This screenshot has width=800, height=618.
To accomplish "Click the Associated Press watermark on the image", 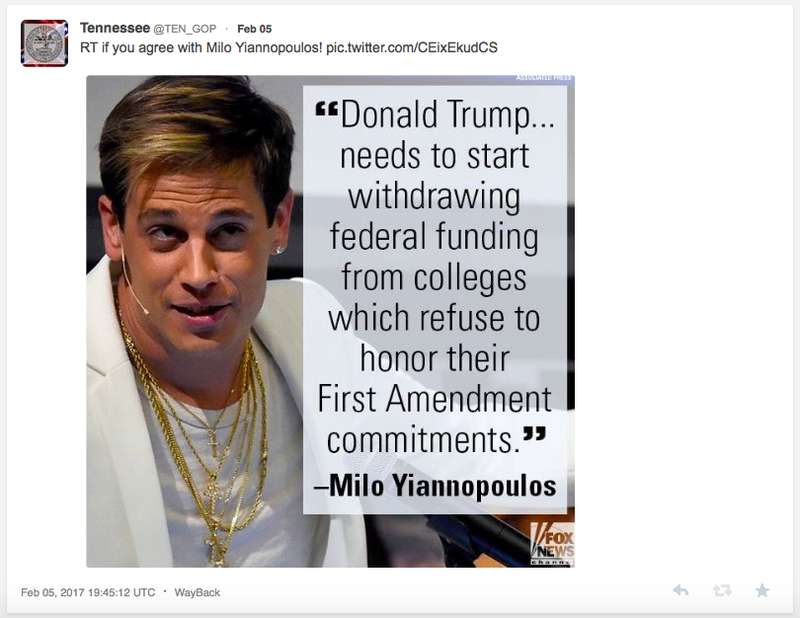I will click(x=544, y=78).
